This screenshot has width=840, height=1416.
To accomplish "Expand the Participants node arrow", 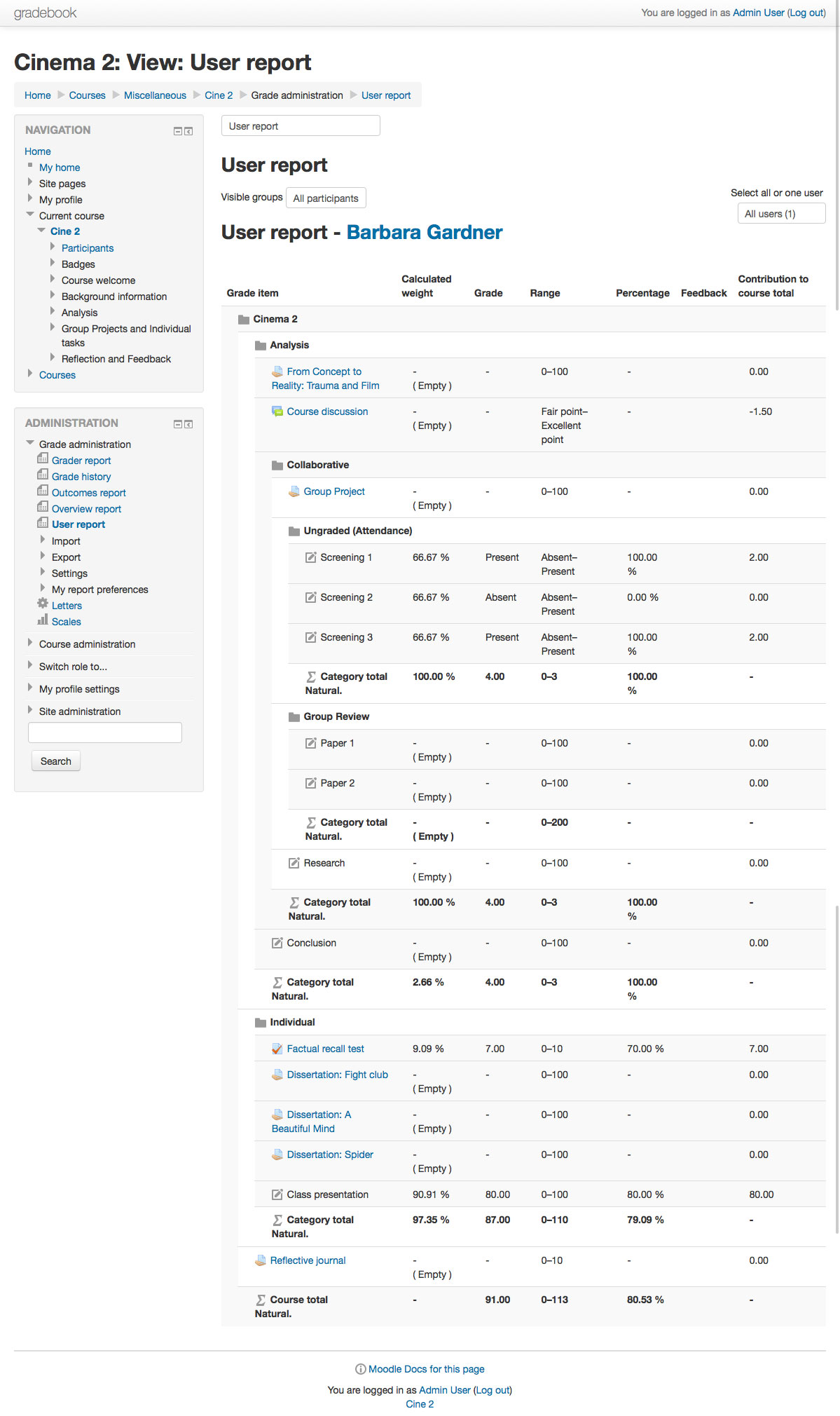I will (53, 247).
